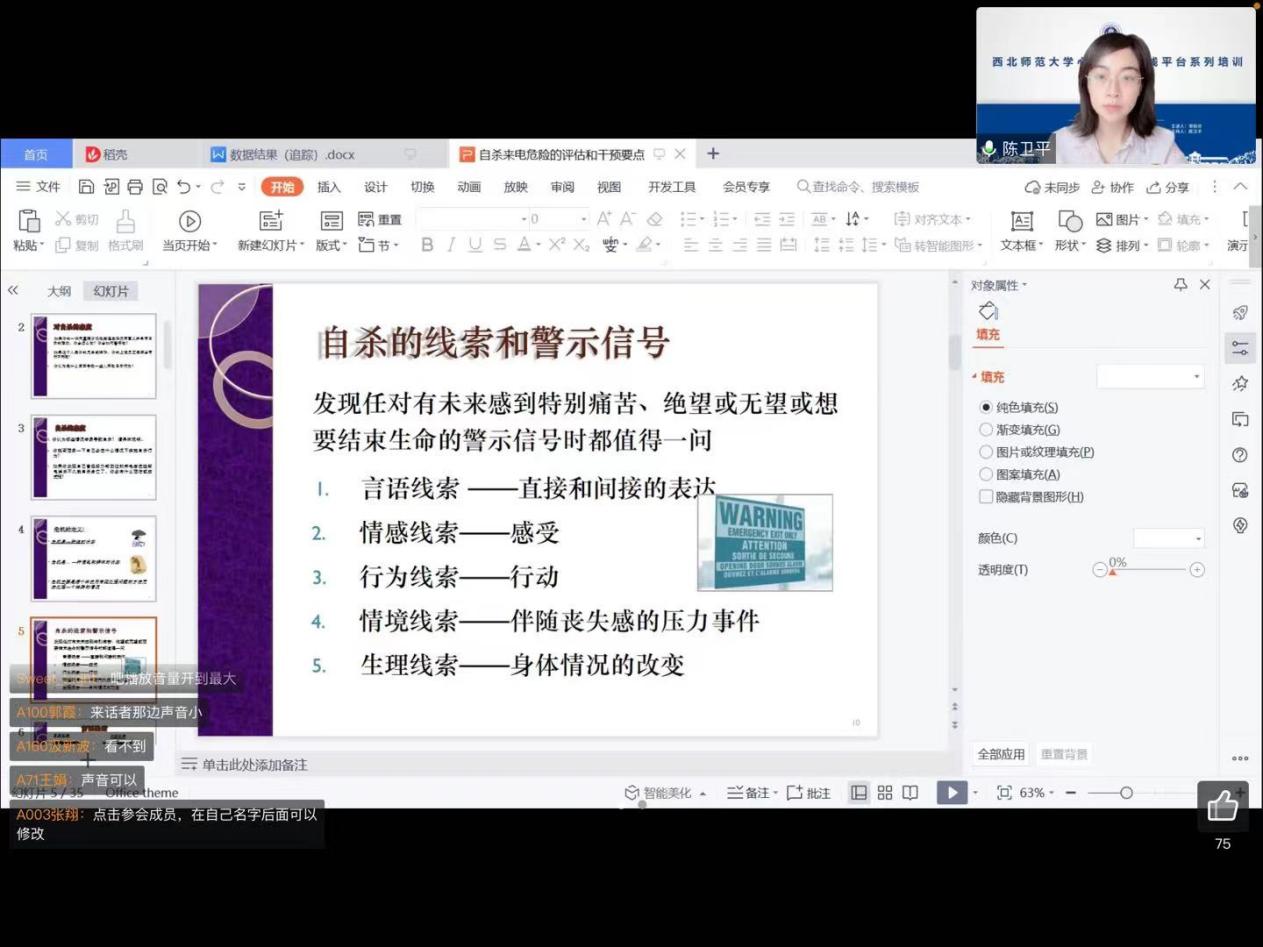Click the Print icon in quick access toolbar
The width and height of the screenshot is (1263, 947).
click(134, 187)
